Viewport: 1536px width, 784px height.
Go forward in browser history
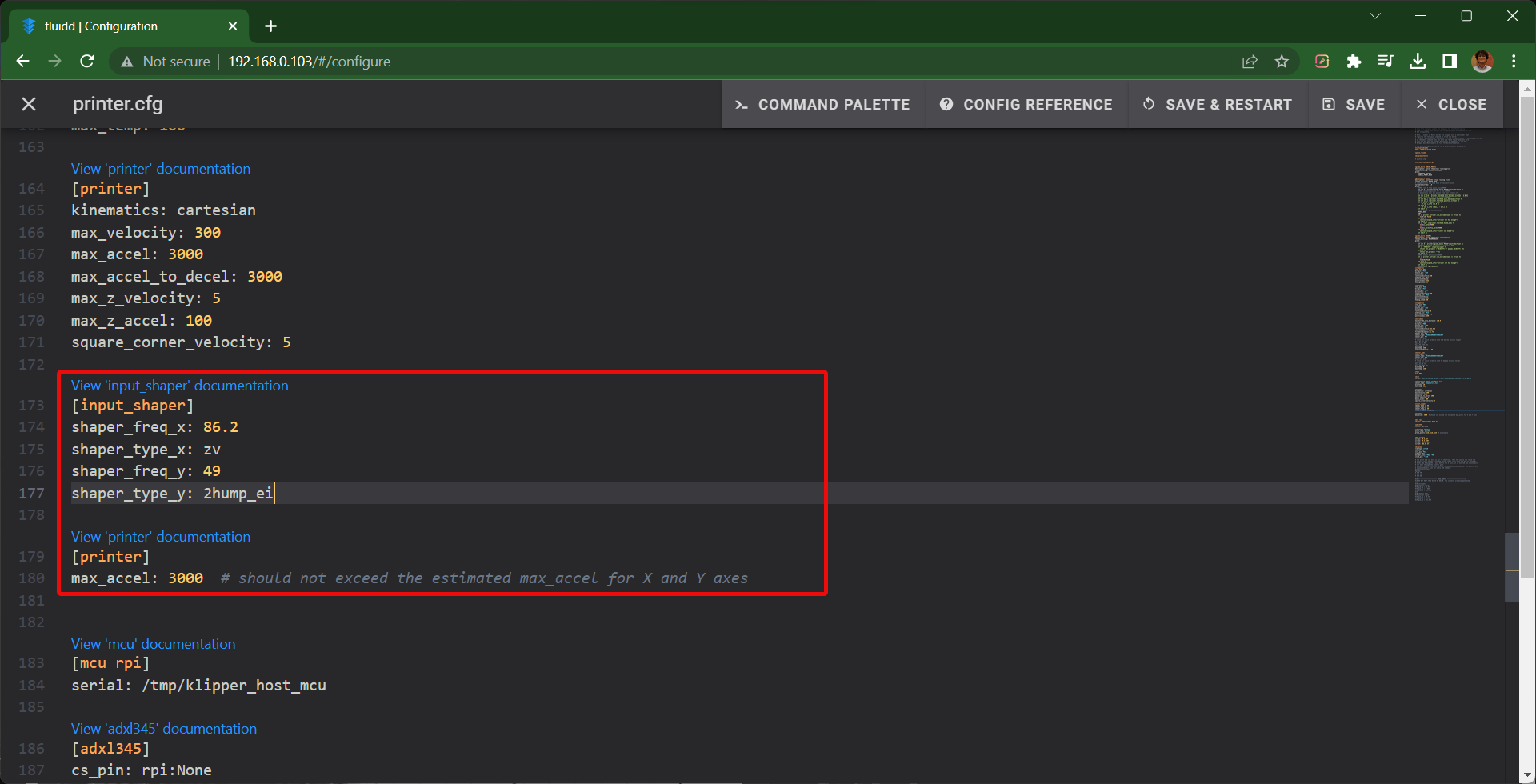[54, 62]
